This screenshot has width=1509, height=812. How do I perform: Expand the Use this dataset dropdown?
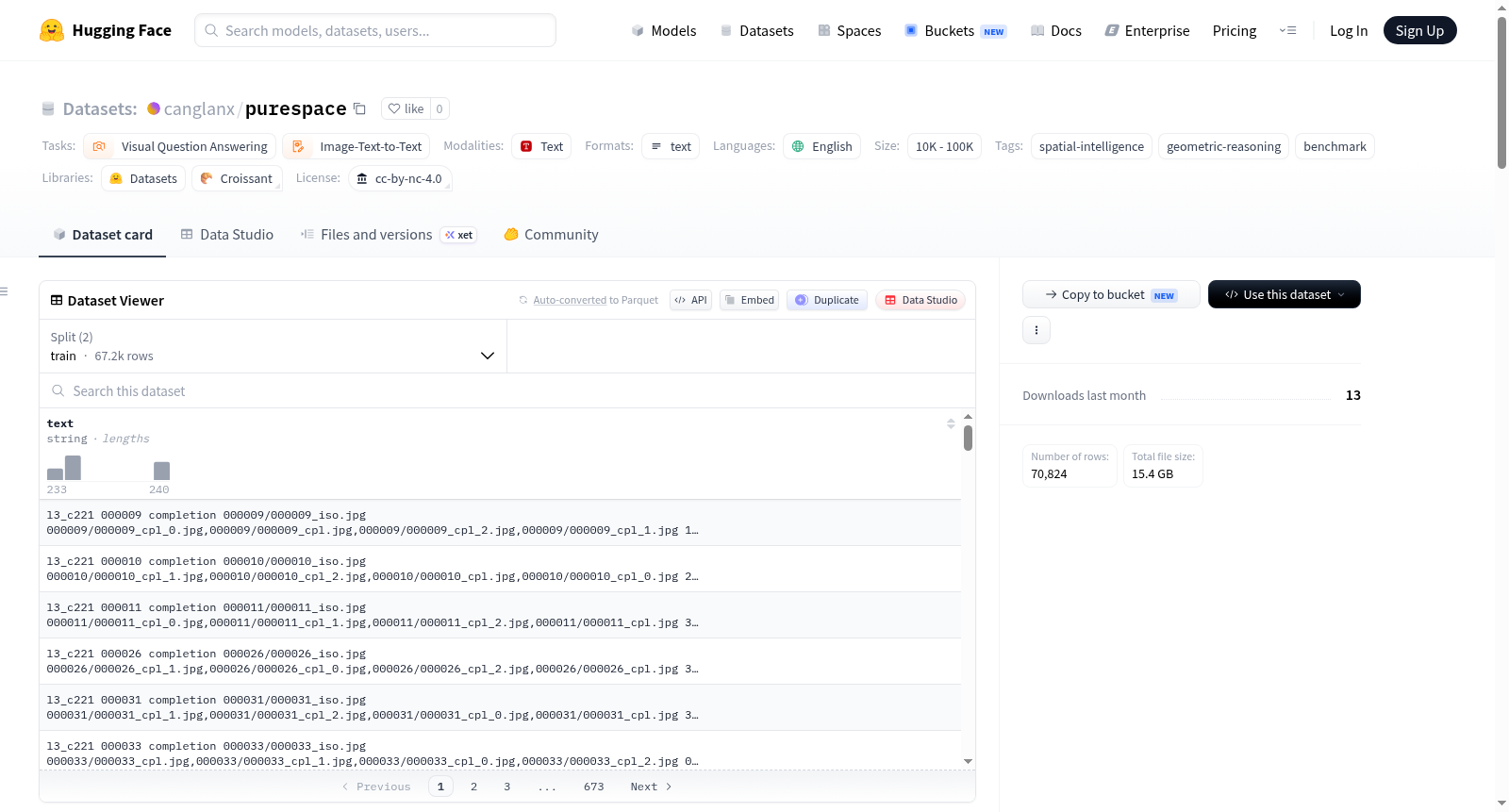pos(1285,294)
